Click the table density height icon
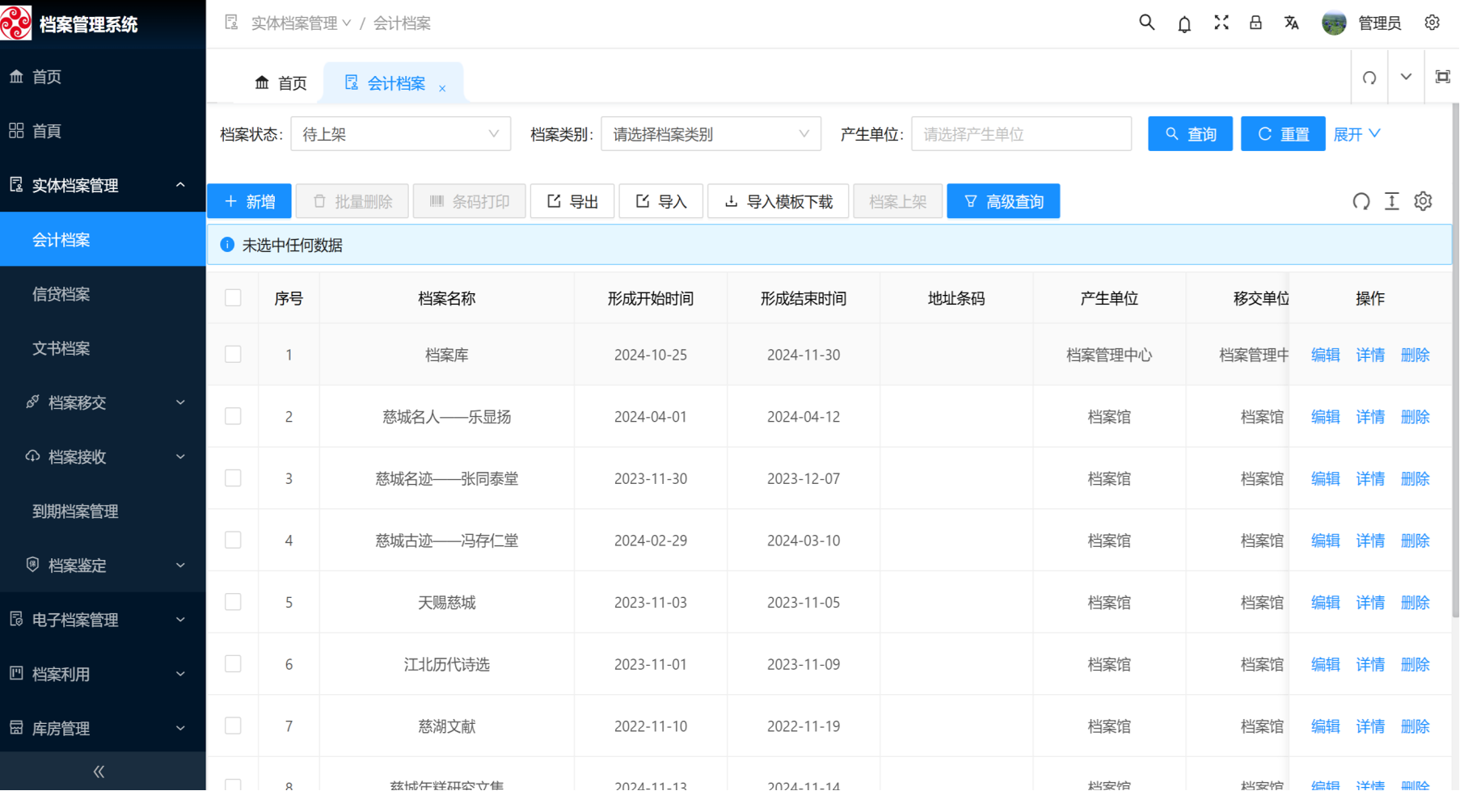1468x812 pixels. (1391, 201)
